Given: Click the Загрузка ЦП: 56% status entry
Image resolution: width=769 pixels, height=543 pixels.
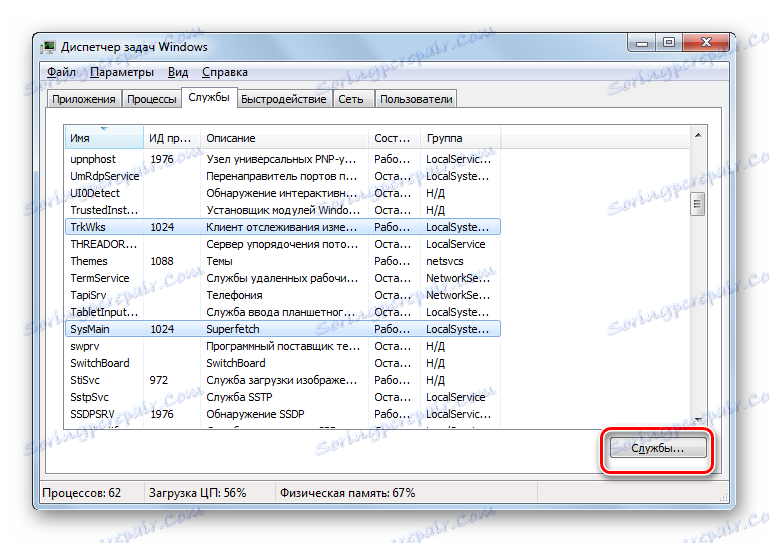Looking at the screenshot, I should coord(197,492).
